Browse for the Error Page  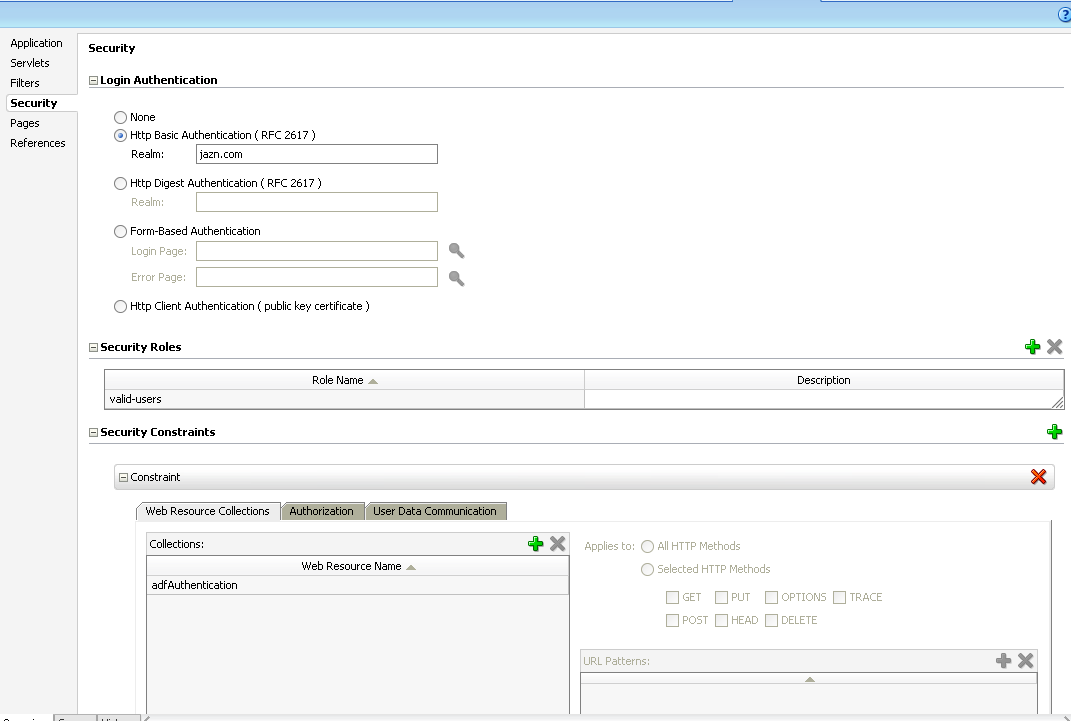[x=456, y=278]
